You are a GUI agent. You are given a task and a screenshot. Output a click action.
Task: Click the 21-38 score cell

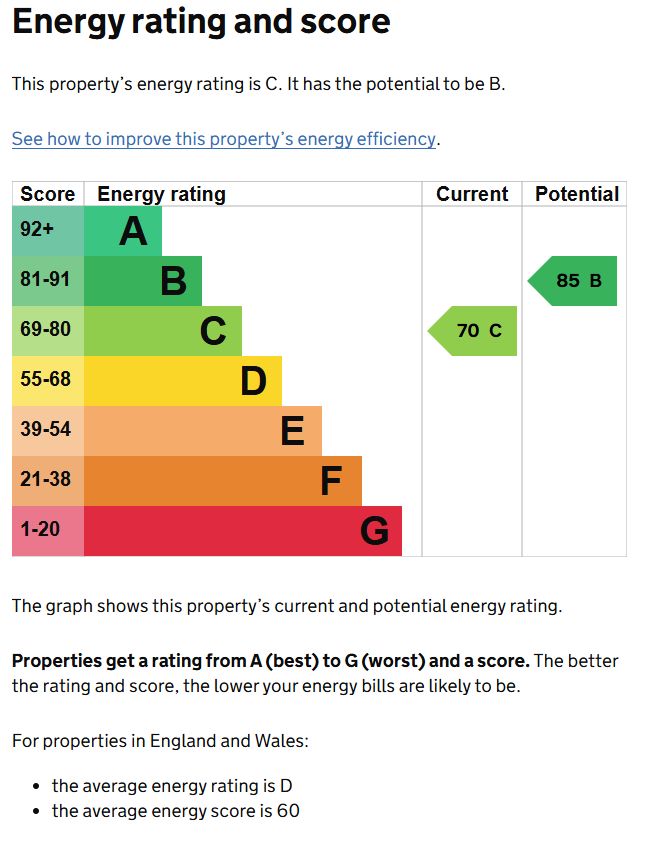pos(48,481)
